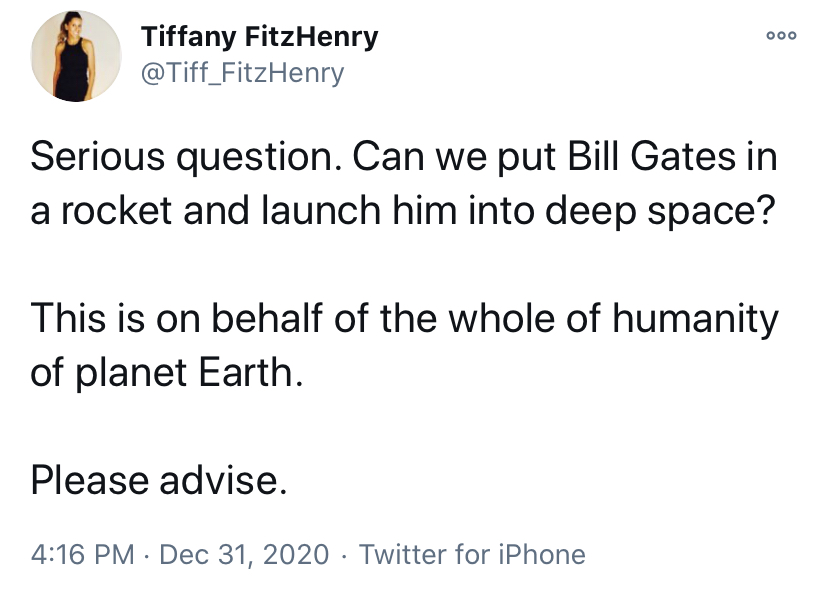
Task: Click the Dec 31, 2020 date
Action: pyautogui.click(x=243, y=554)
